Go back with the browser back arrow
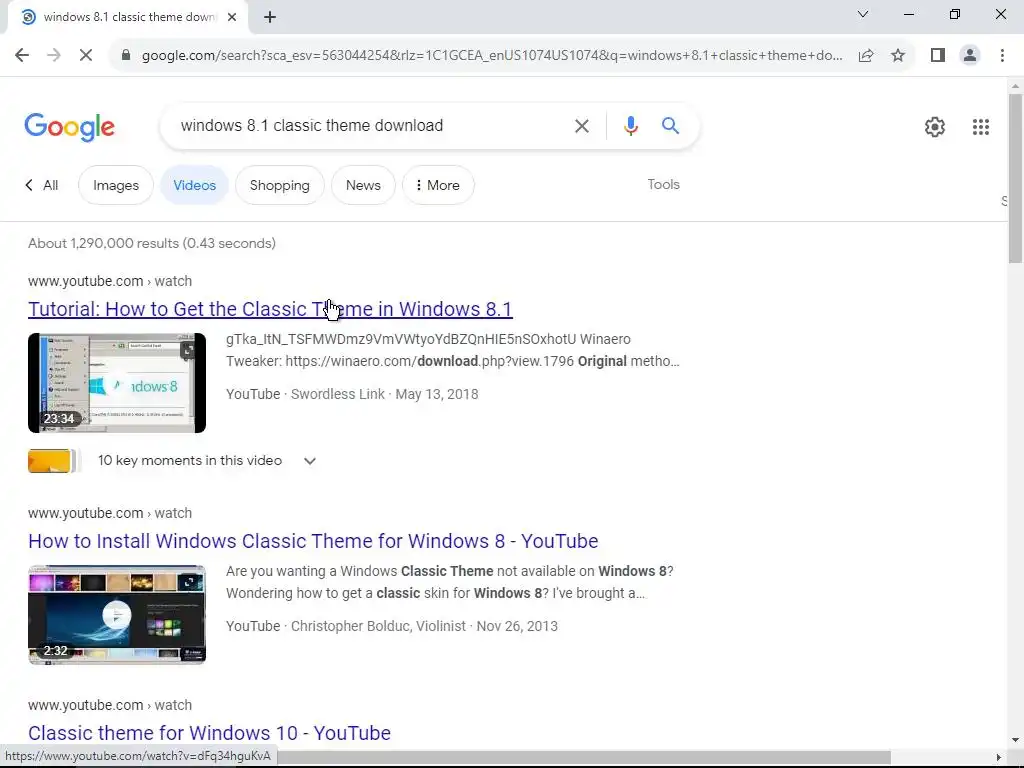Viewport: 1024px width, 768px height. pos(22,55)
